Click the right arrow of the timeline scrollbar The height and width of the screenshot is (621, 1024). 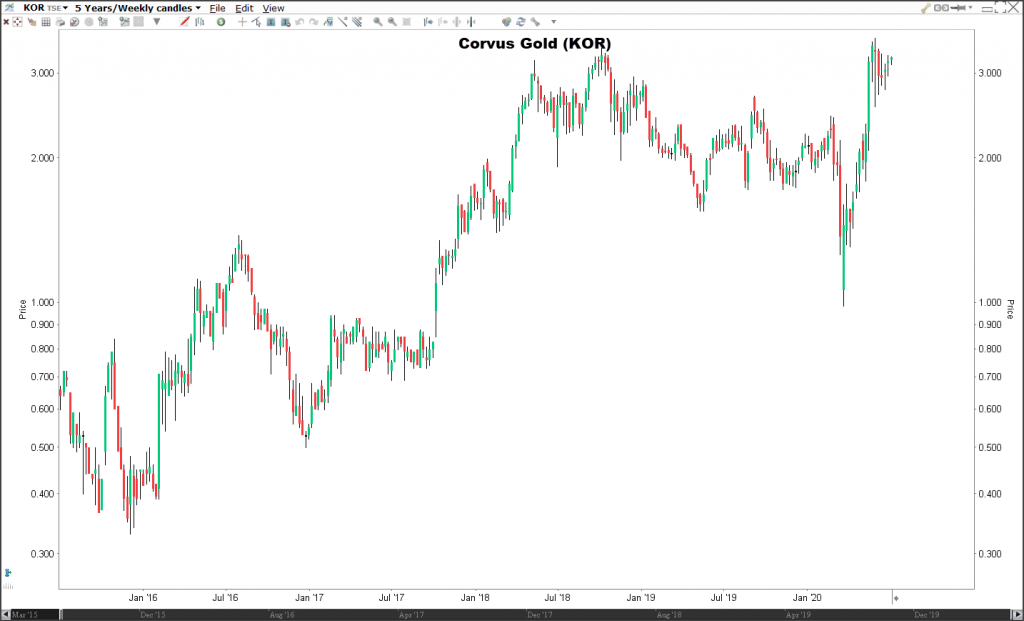tap(1019, 615)
